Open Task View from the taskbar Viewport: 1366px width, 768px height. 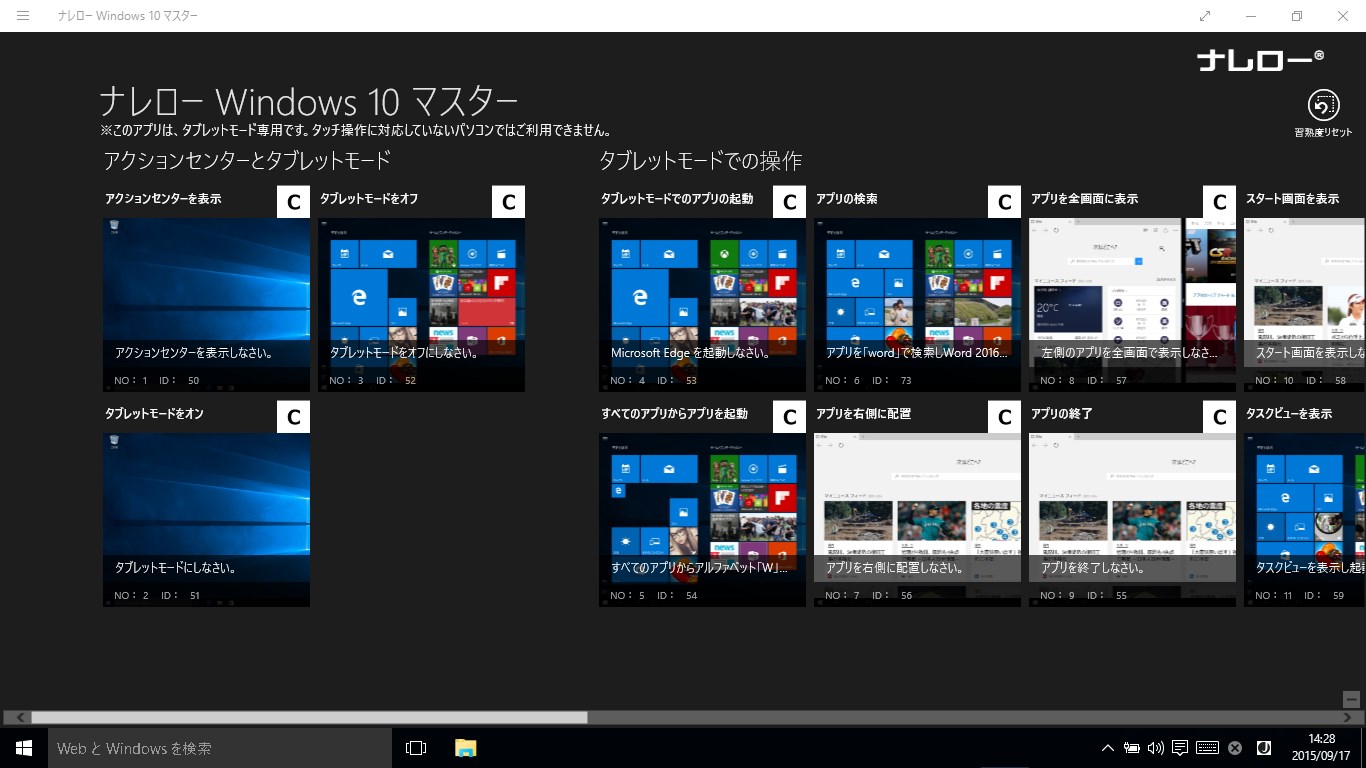415,747
